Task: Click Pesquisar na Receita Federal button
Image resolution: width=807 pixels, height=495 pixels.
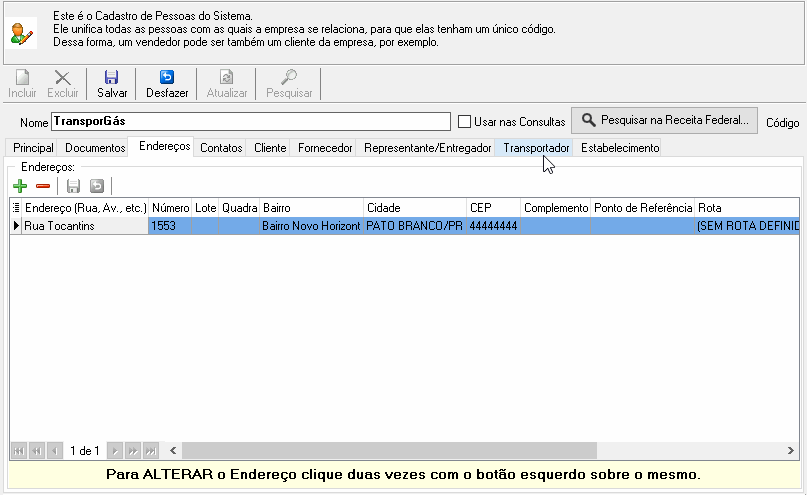Action: pos(664,120)
